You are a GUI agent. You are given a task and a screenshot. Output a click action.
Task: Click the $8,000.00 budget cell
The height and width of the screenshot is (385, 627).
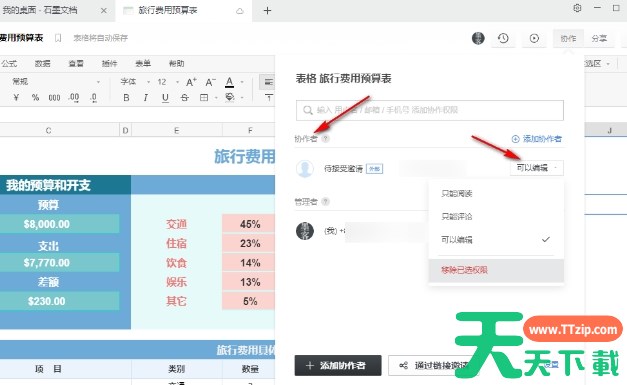point(60,224)
